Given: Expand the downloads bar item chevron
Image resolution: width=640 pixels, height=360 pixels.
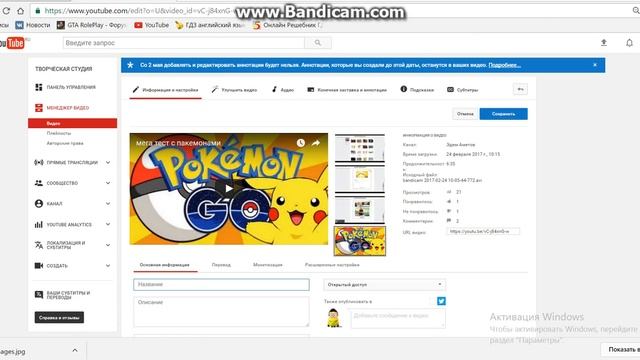Looking at the screenshot, I should click(75, 350).
